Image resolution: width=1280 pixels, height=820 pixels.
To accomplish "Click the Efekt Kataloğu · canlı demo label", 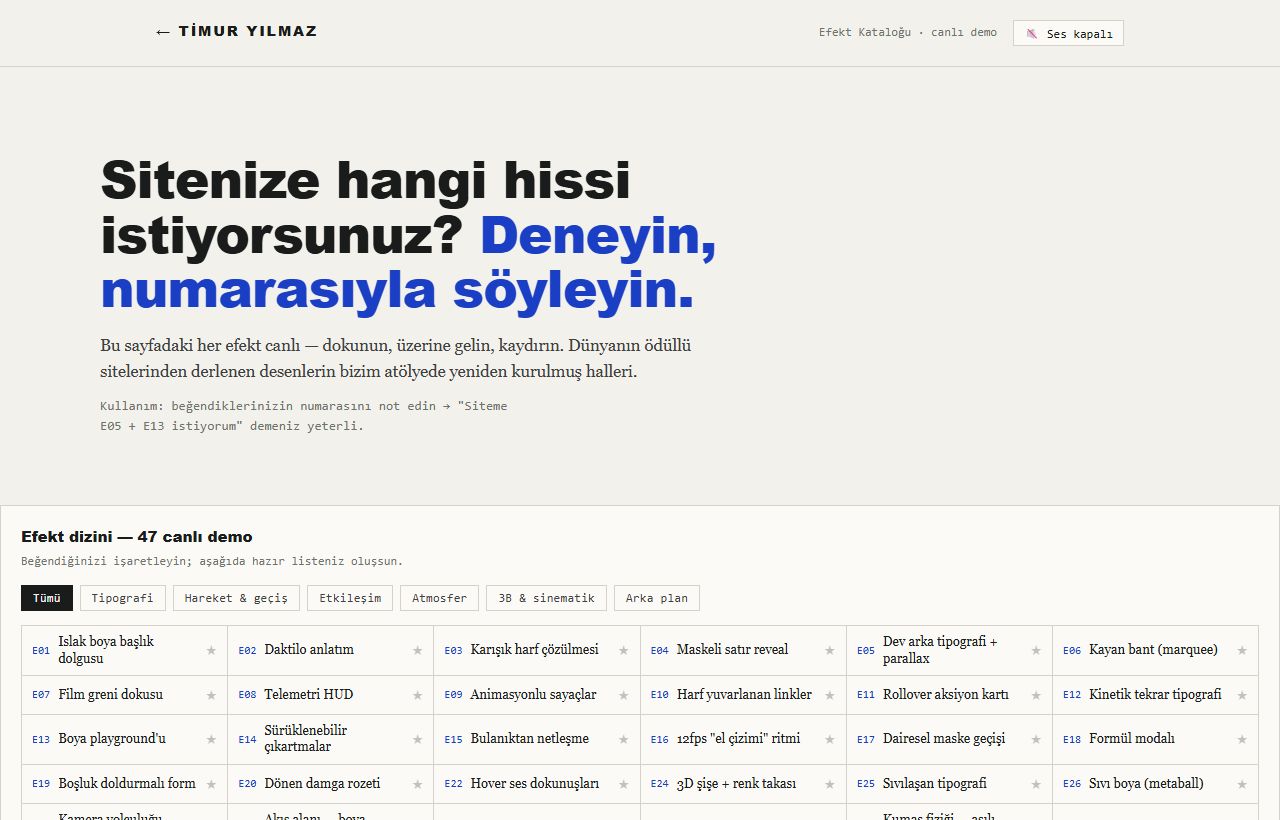I will [x=908, y=33].
